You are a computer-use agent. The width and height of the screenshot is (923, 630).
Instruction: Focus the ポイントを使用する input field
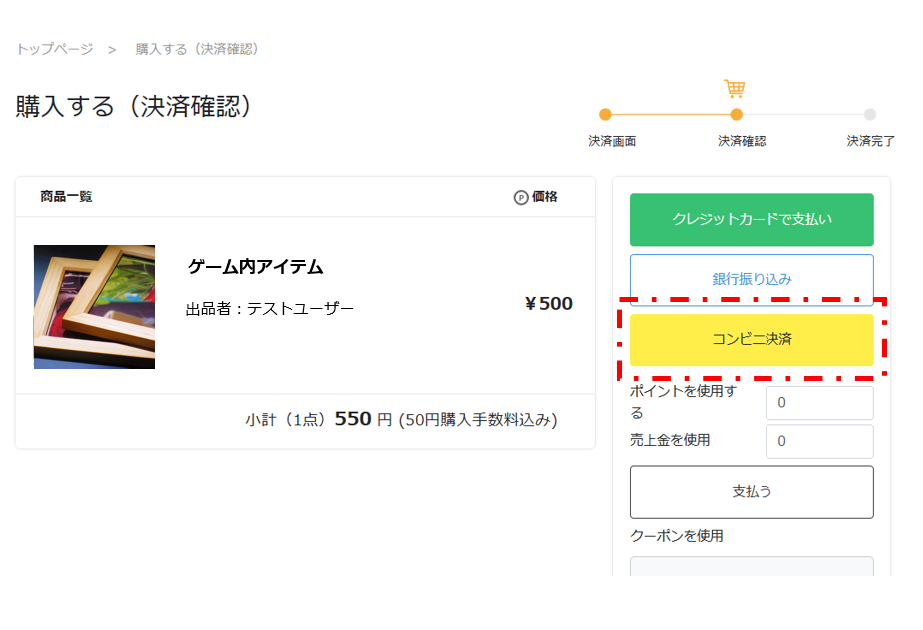point(819,403)
